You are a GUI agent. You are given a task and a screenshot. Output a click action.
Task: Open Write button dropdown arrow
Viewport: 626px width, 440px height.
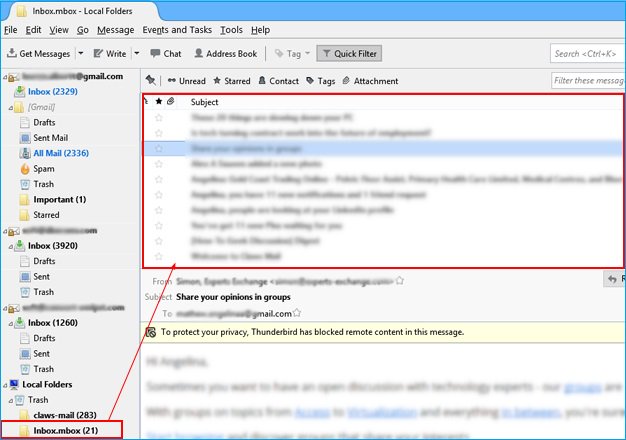coord(137,53)
